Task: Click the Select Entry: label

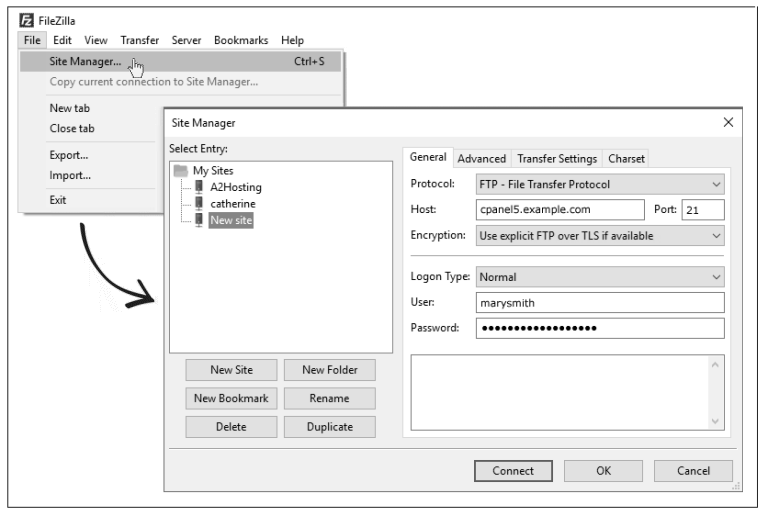Action: (198, 148)
